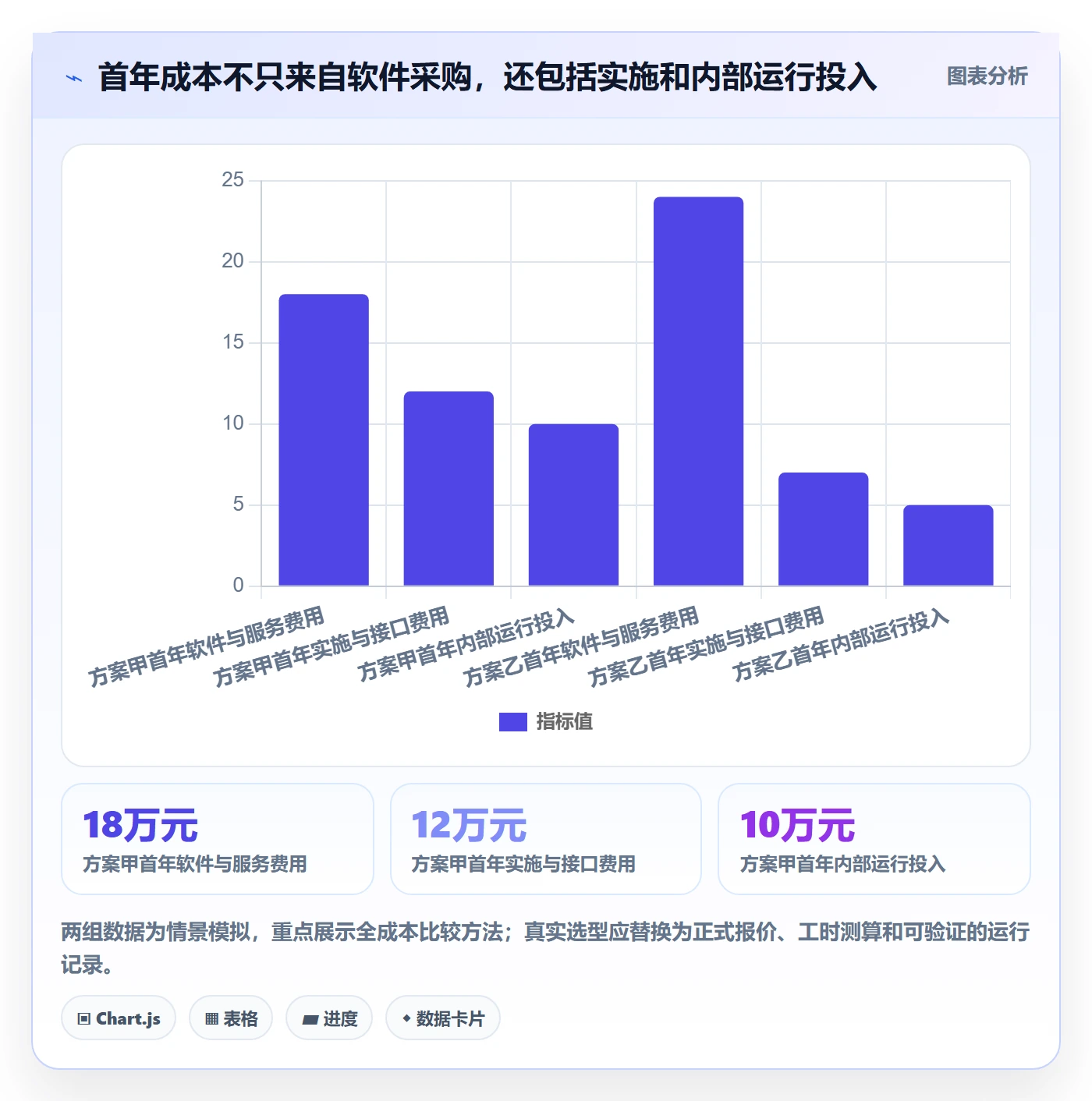This screenshot has width=1092, height=1101.
Task: Click the 表格 tag
Action: tap(231, 1018)
